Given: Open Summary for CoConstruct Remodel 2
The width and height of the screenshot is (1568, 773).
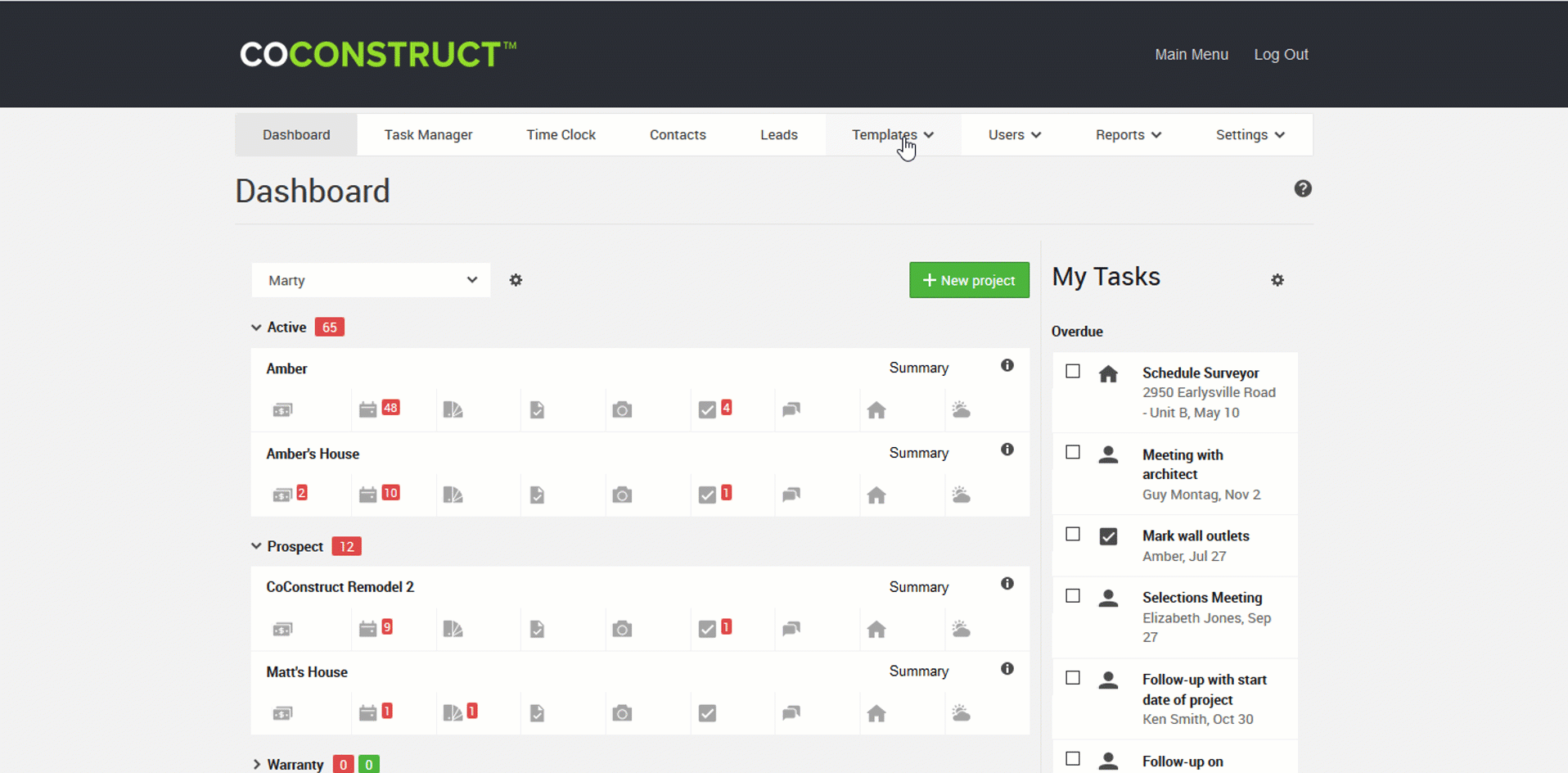Looking at the screenshot, I should click(919, 587).
